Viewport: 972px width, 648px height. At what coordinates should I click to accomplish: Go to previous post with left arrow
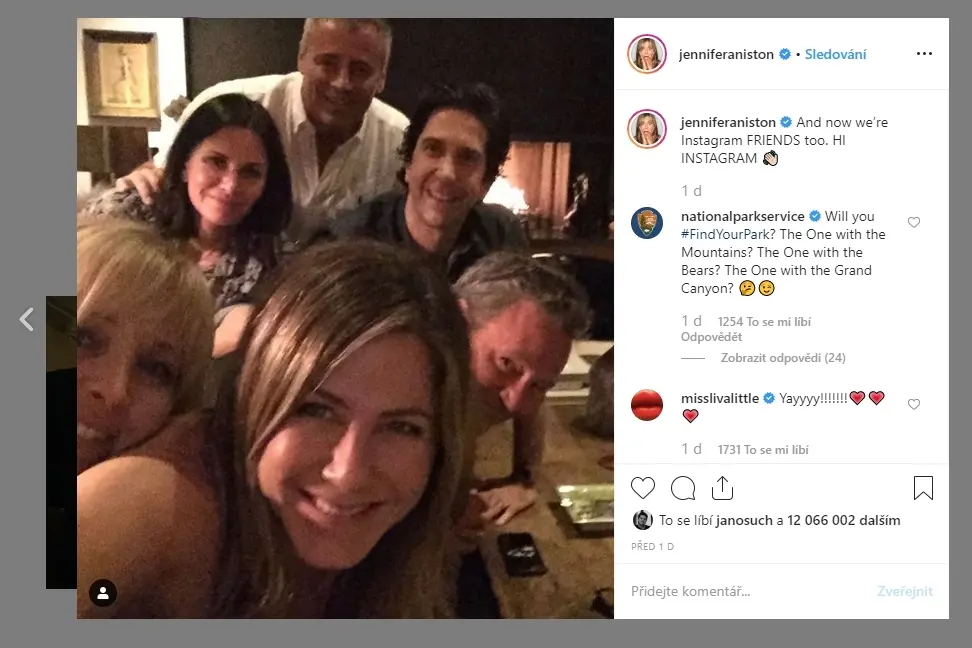[x=27, y=319]
